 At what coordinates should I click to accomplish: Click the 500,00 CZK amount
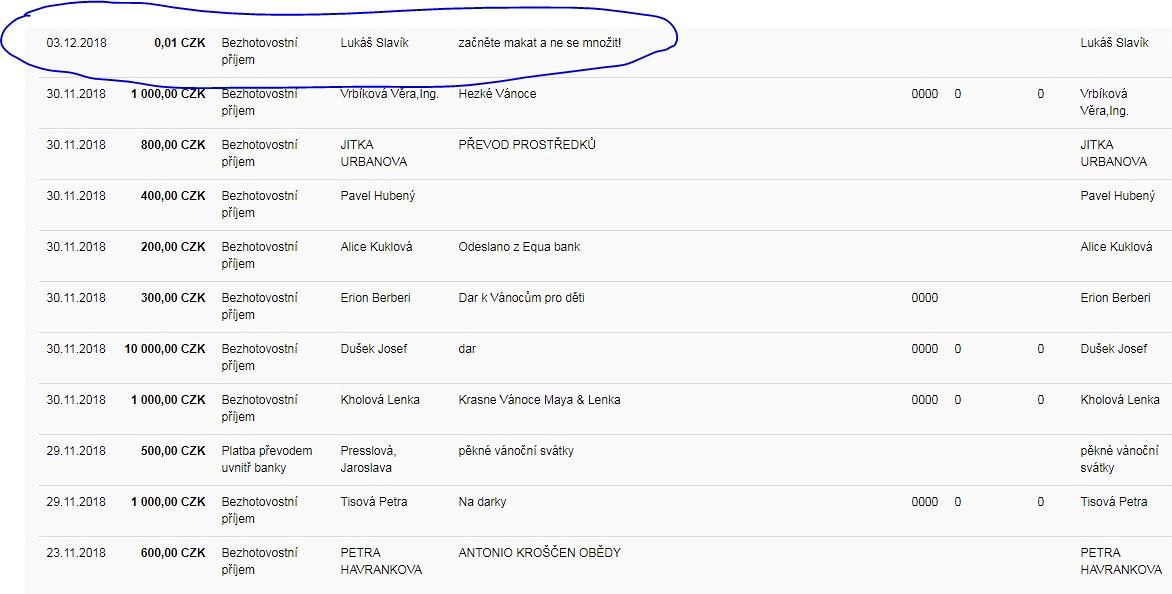(x=173, y=451)
